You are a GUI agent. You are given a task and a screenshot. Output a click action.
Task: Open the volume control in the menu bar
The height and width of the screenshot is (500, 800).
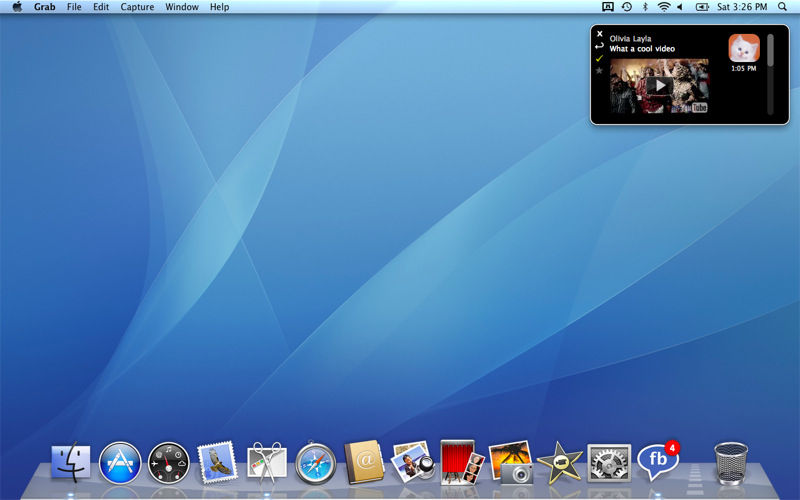pos(680,7)
